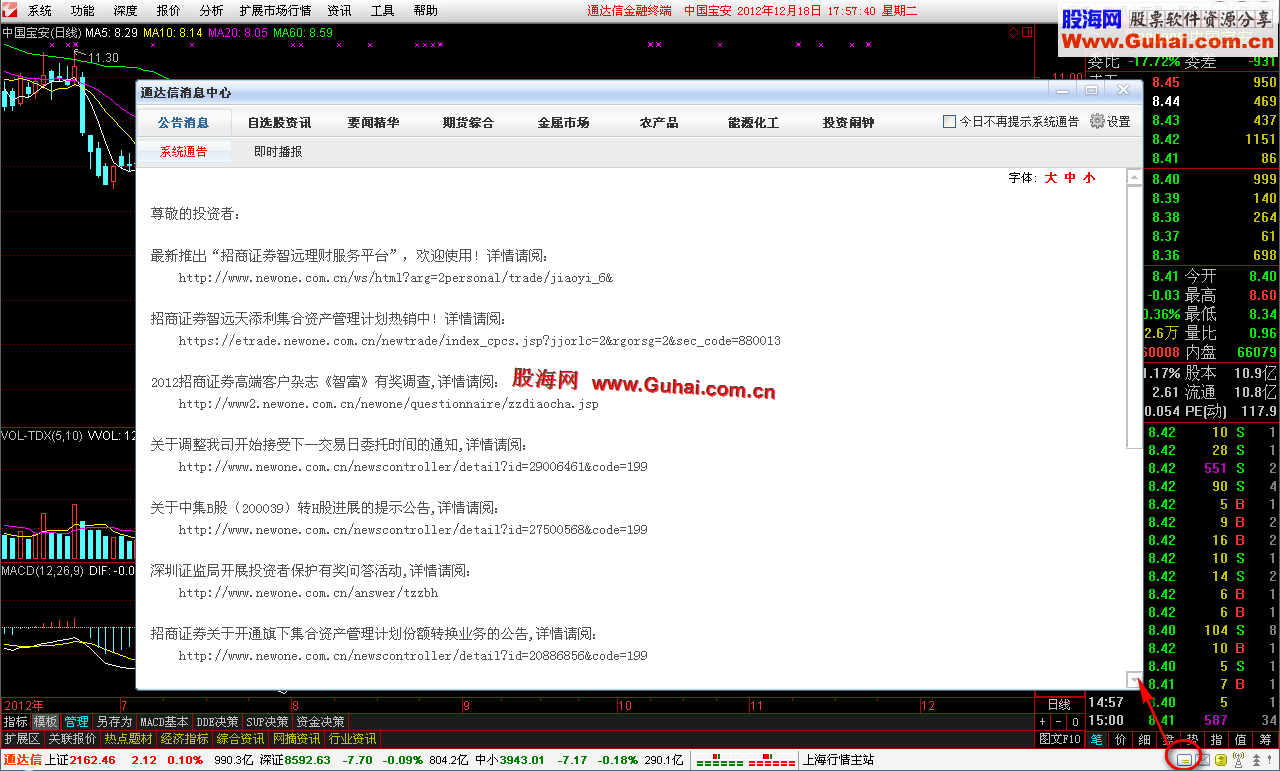This screenshot has width=1280, height=771.
Task: Click the yellow upload badge icon in status bar
Action: coord(1221,760)
